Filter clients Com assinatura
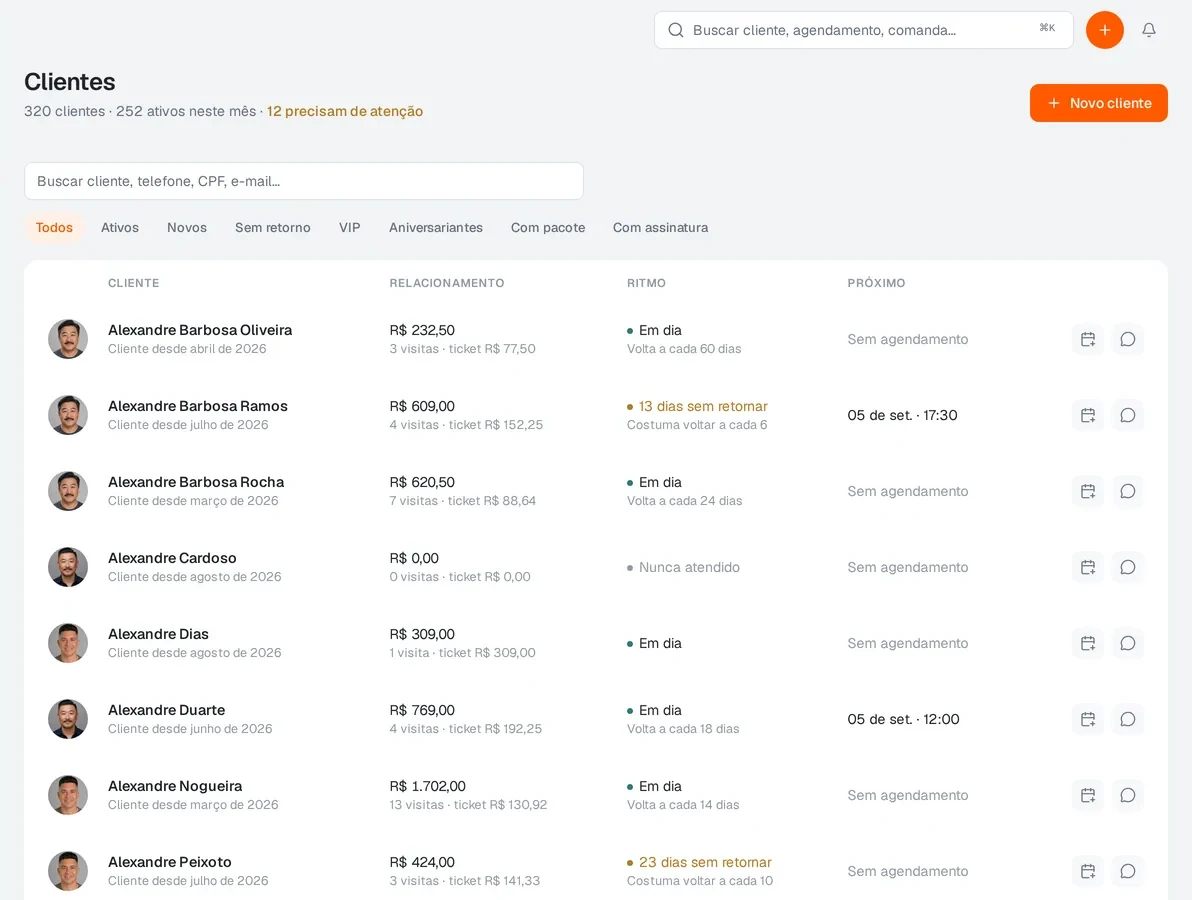The image size is (1192, 900). 661,227
